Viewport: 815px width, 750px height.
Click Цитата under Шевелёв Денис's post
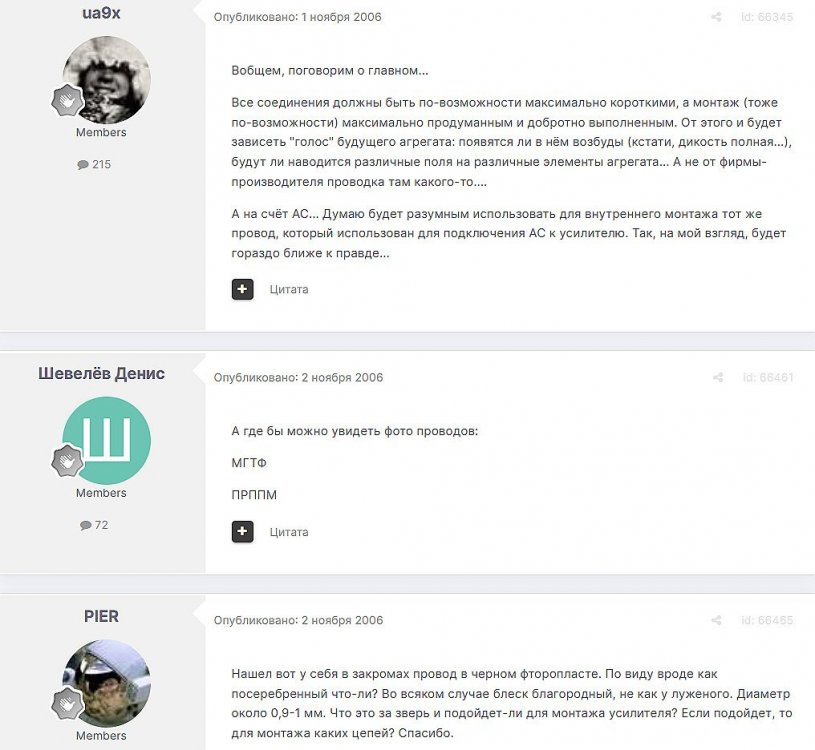(289, 532)
